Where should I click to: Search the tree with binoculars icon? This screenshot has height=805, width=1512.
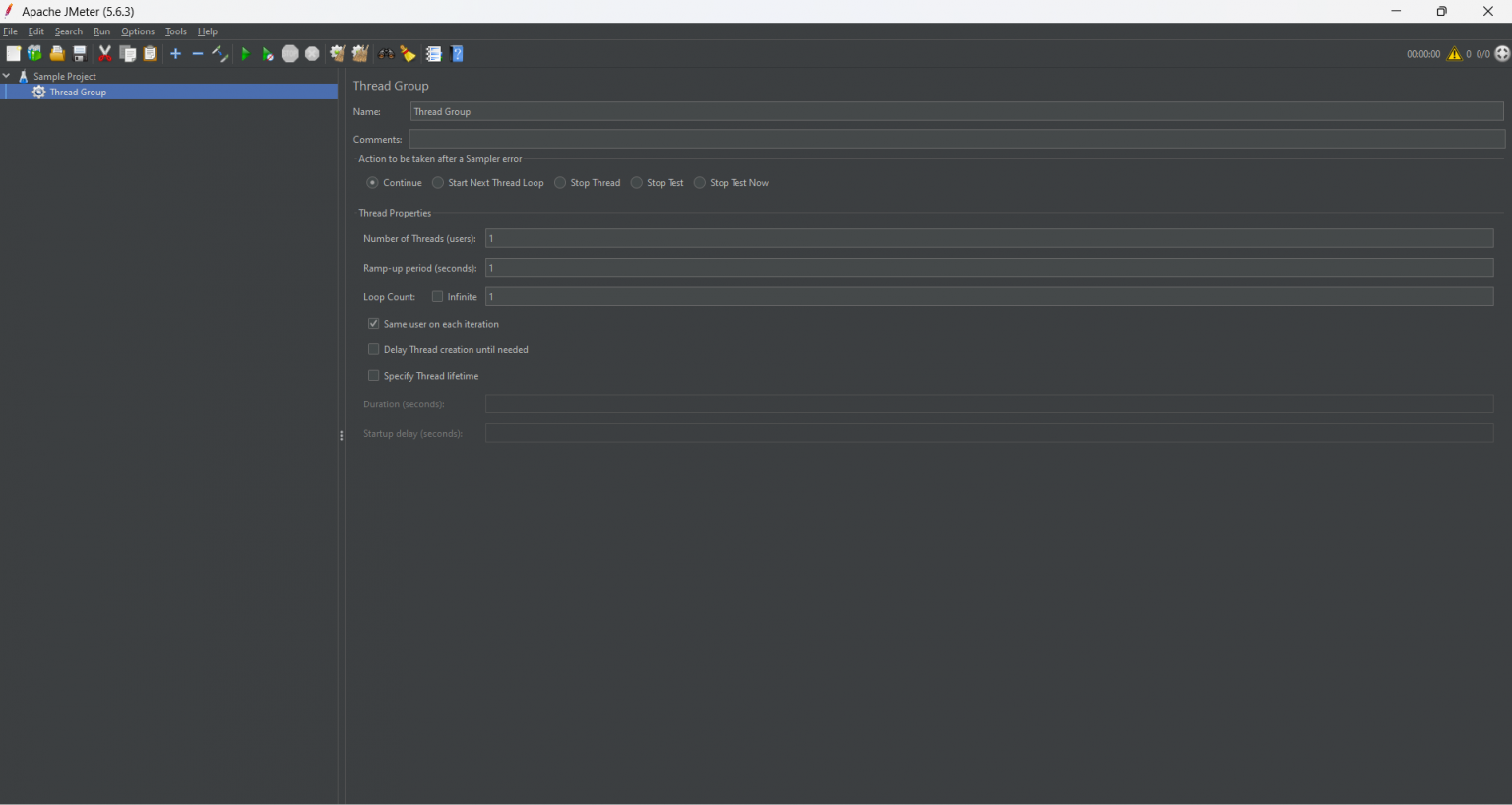tap(386, 54)
